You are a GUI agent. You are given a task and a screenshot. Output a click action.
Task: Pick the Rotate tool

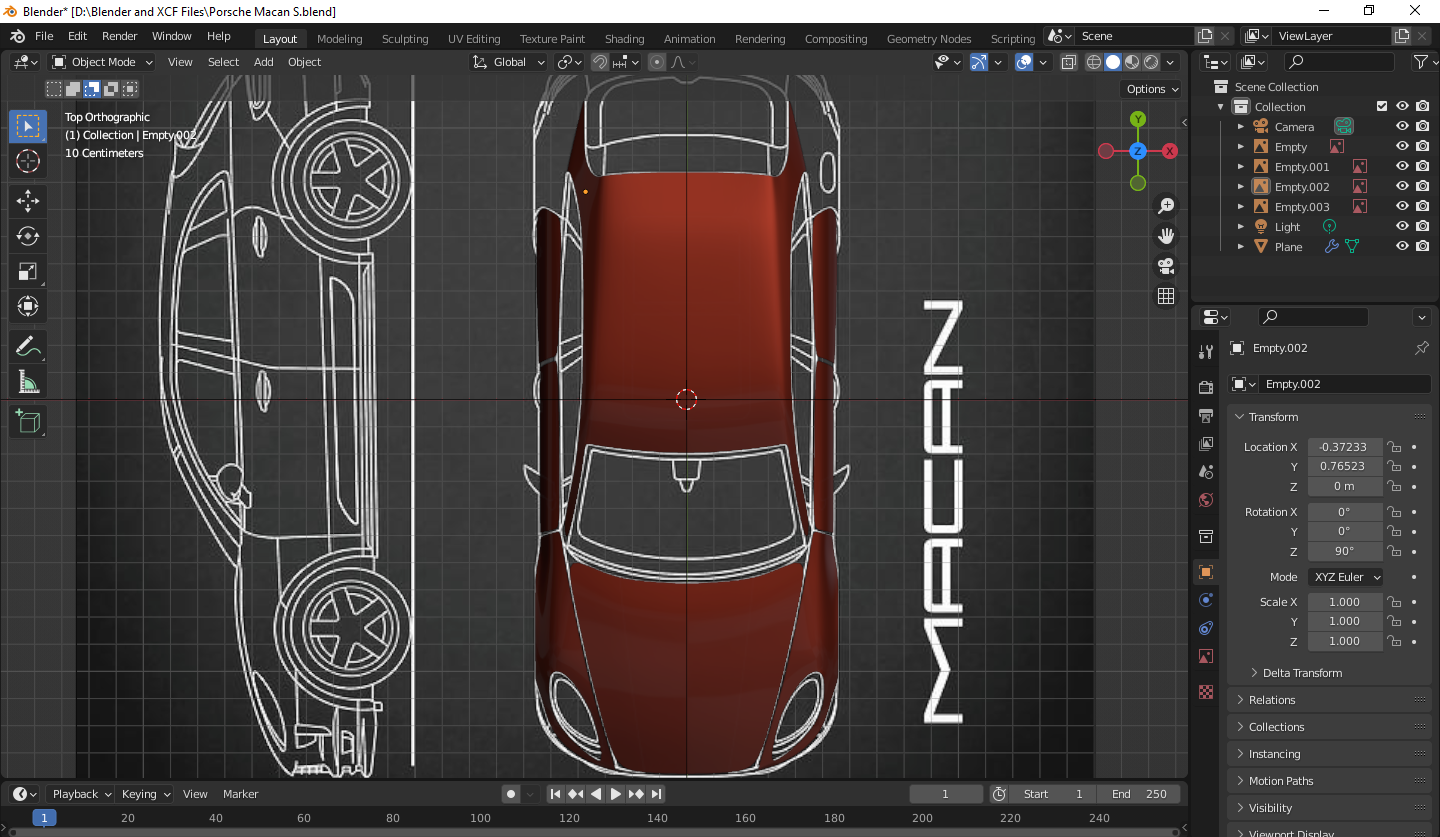28,236
